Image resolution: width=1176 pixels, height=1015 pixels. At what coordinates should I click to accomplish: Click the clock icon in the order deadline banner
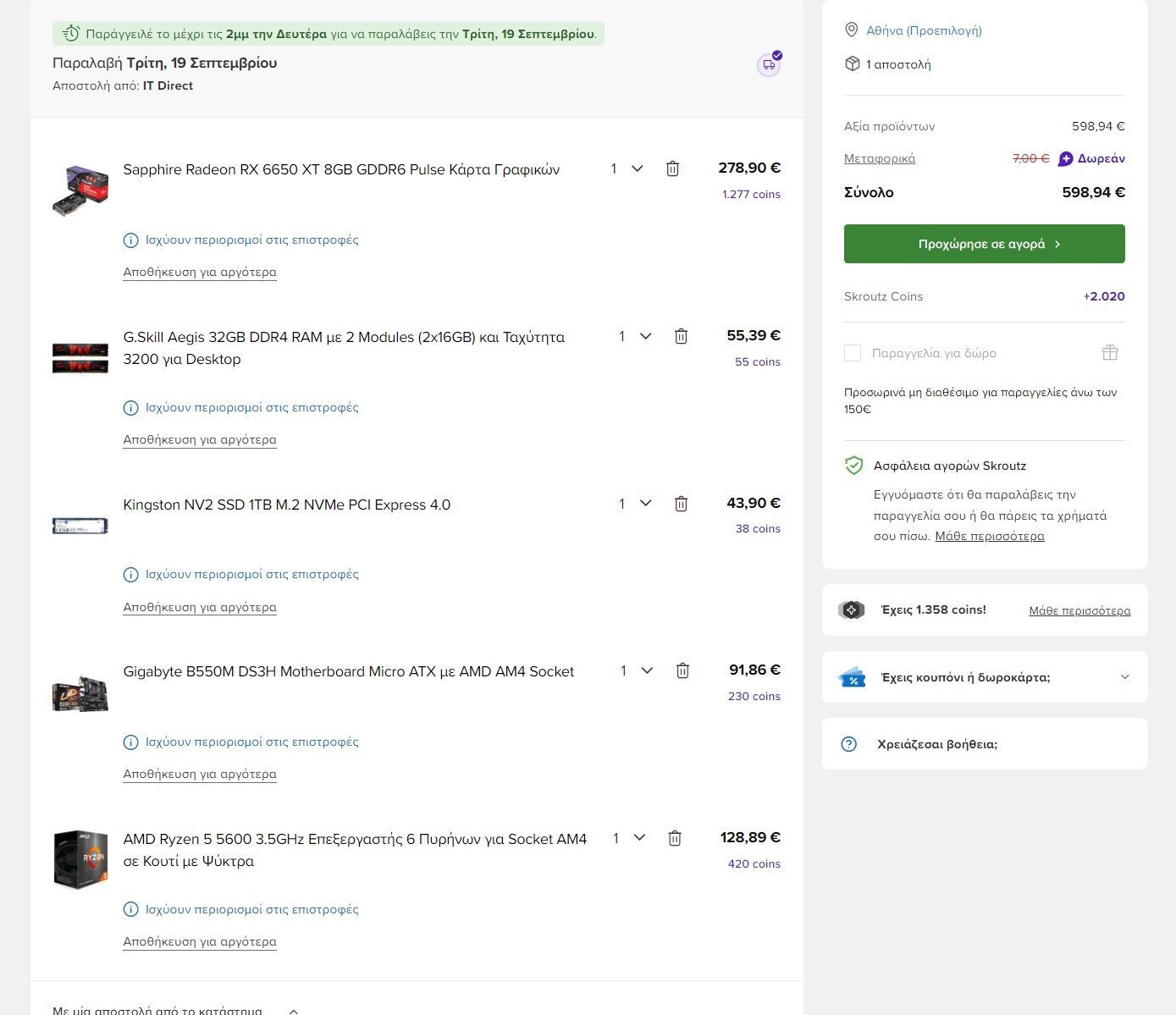[71, 34]
